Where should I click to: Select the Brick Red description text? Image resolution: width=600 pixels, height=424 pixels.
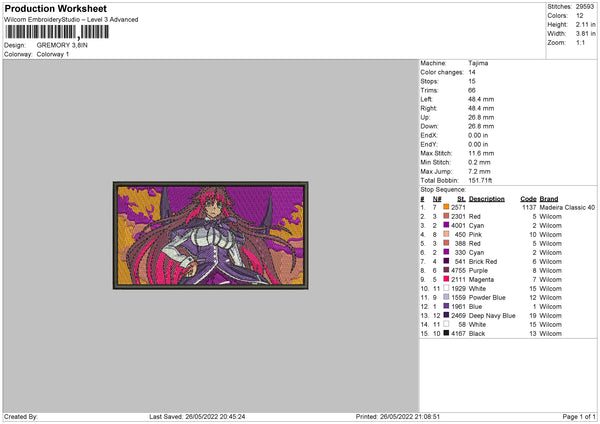point(483,261)
